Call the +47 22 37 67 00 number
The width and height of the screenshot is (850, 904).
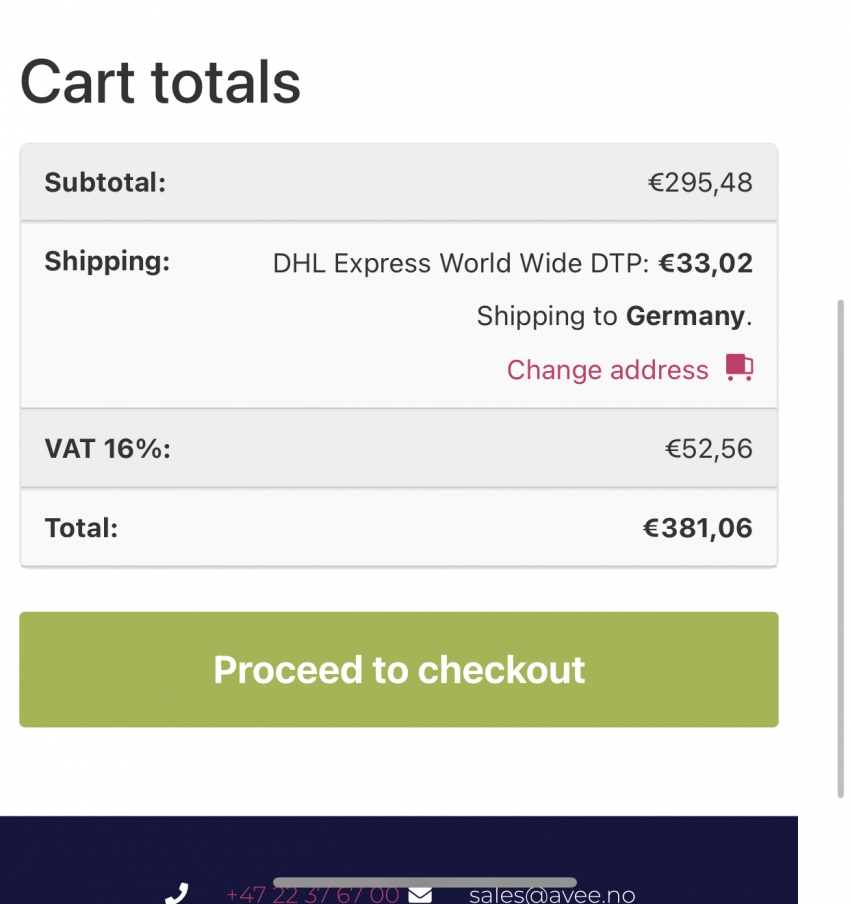[x=312, y=895]
